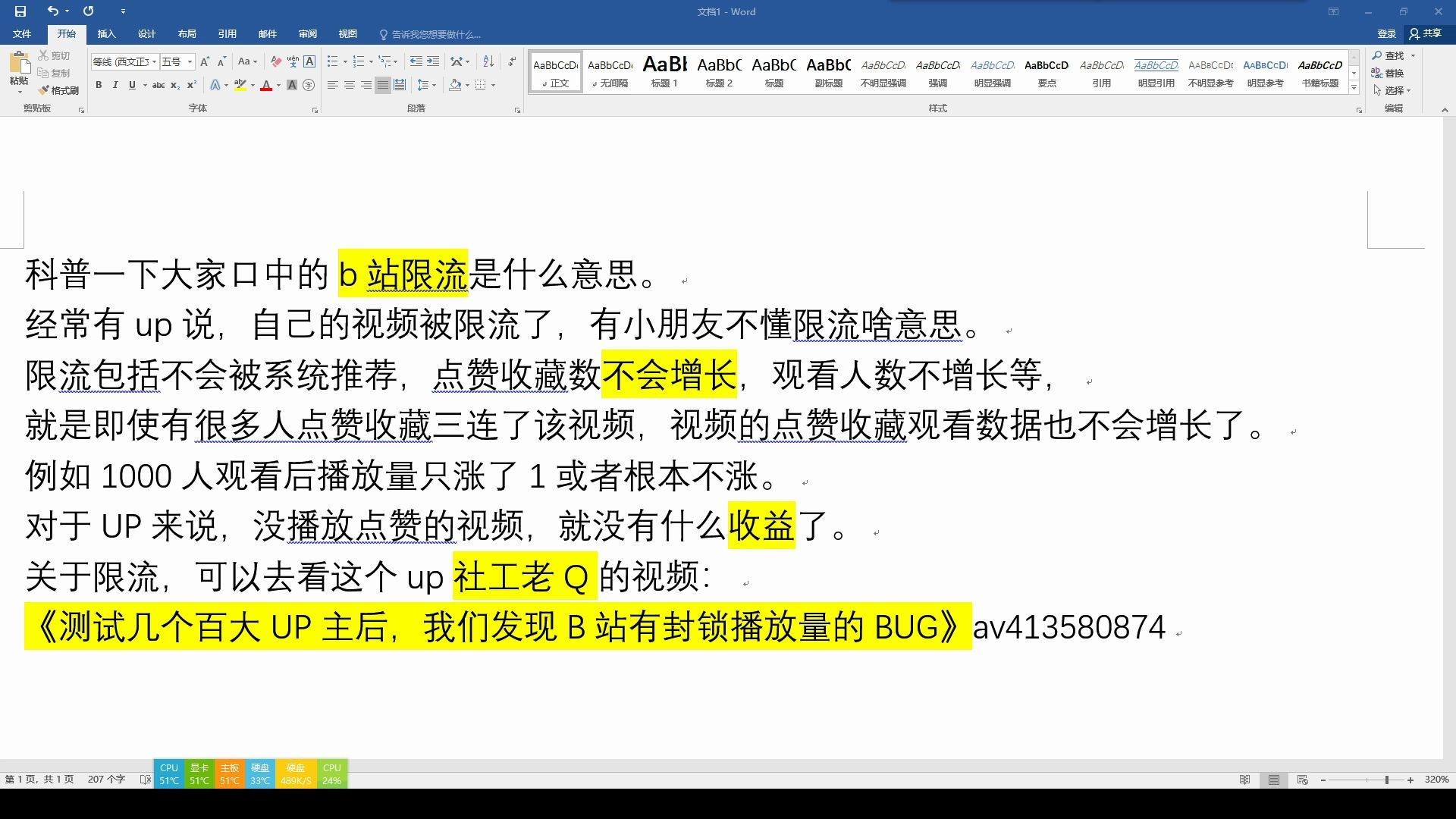Apply yellow text highlight color

(x=240, y=85)
